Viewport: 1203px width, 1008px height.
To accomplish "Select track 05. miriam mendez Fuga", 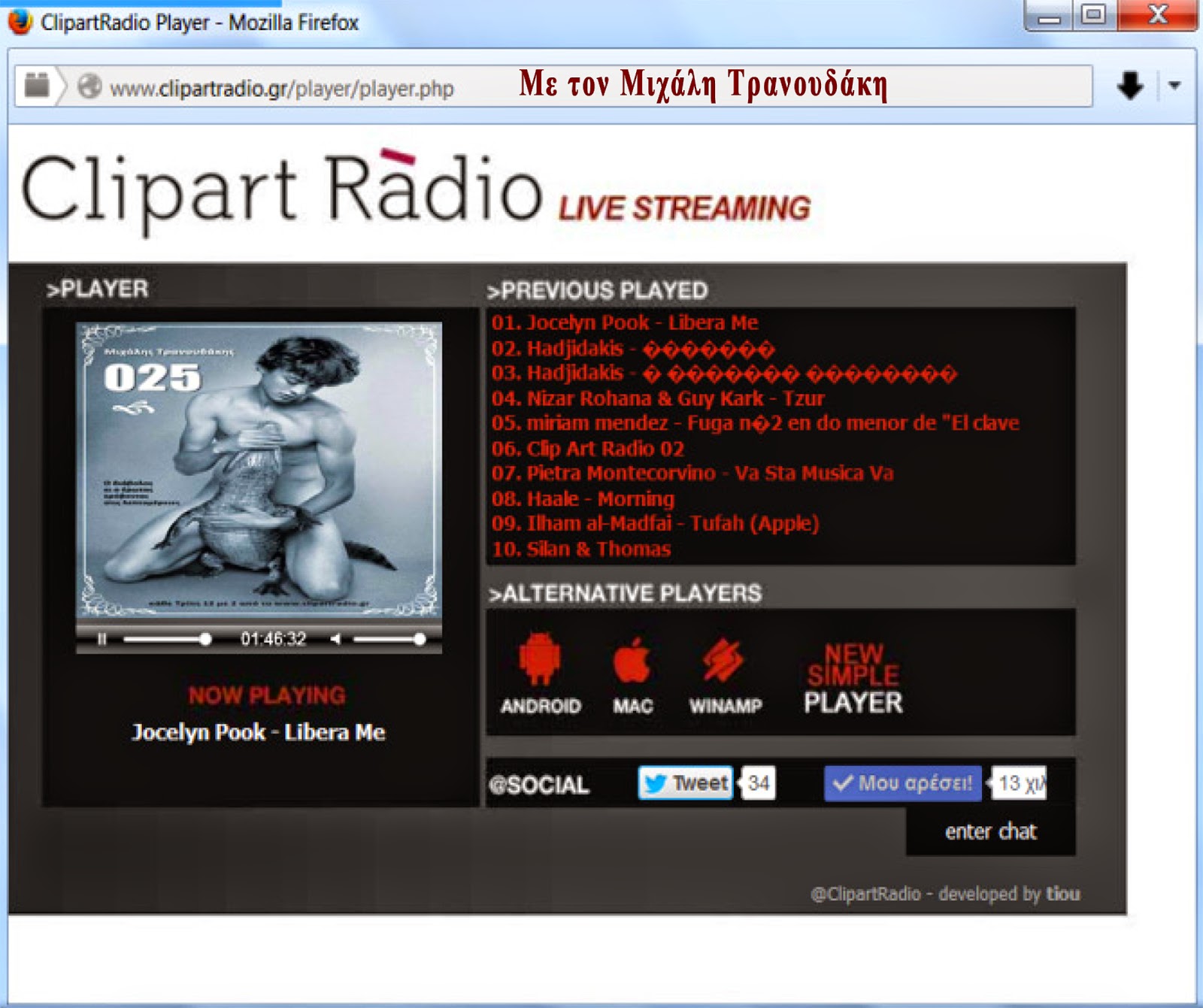I will coord(755,423).
